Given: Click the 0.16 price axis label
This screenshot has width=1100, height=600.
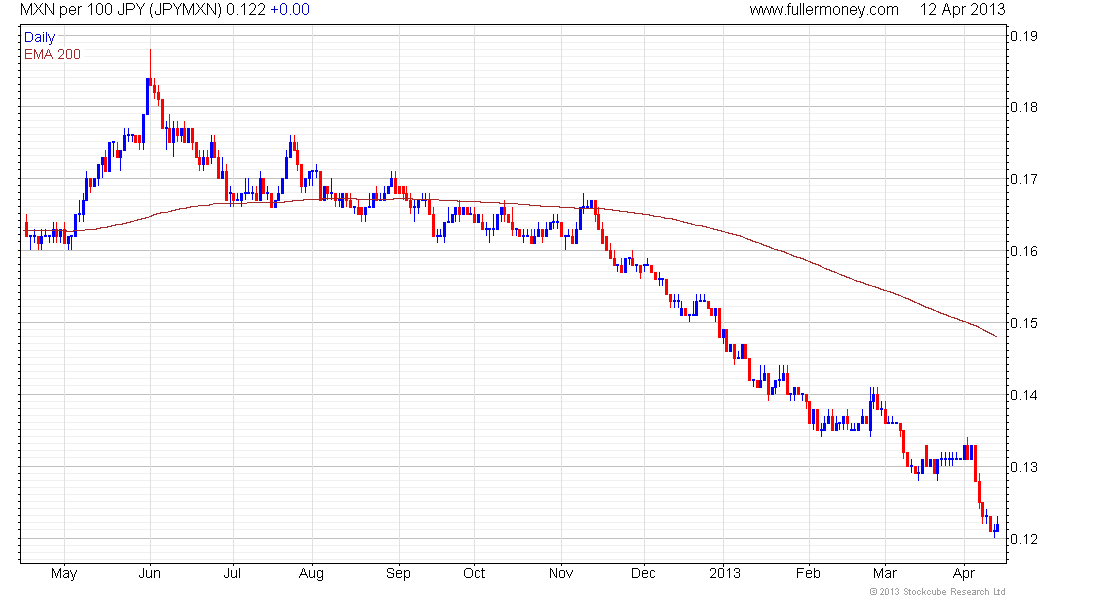Looking at the screenshot, I should (1024, 251).
